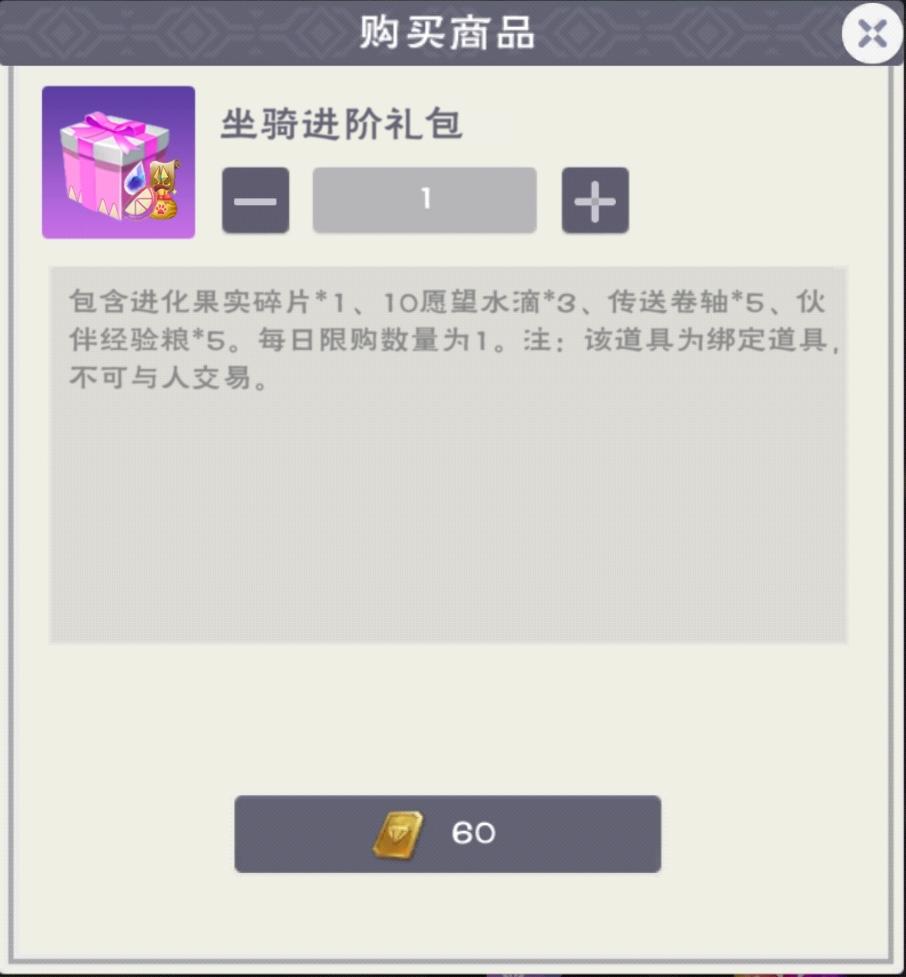Tap the 坐骑进阶礼包 gift box thumbnail

tap(118, 162)
